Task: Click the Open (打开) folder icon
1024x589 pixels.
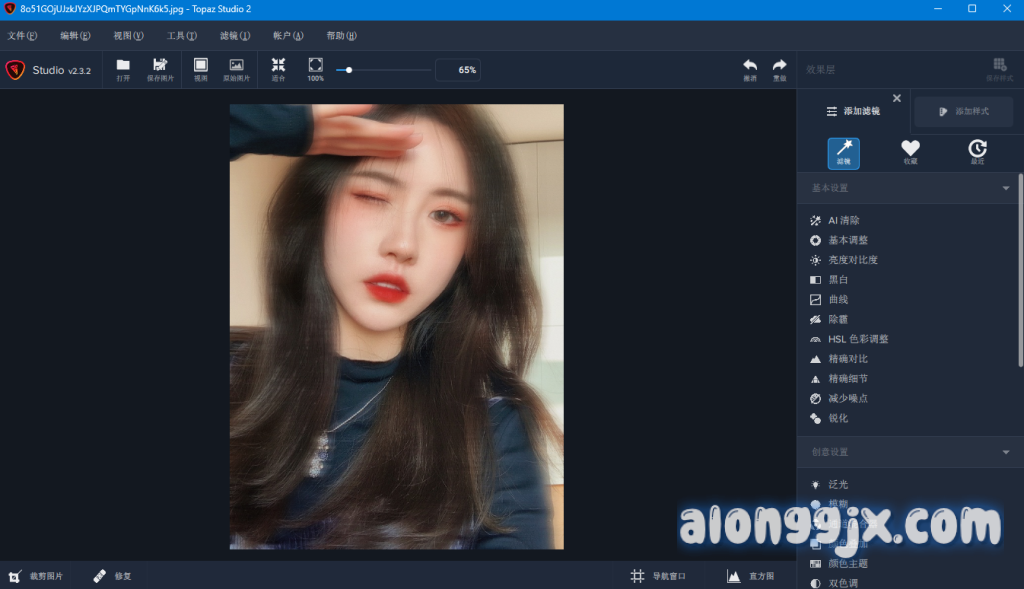Action: click(123, 68)
